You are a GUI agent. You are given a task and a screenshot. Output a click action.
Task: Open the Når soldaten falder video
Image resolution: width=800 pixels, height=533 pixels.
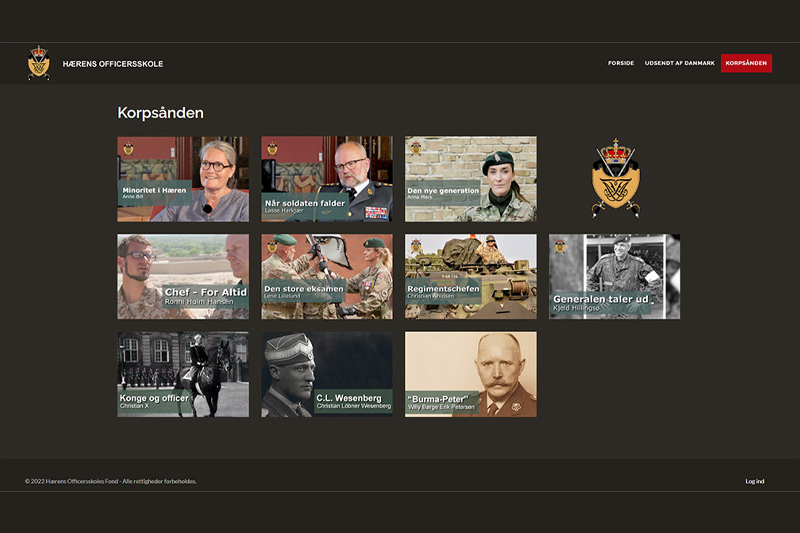pyautogui.click(x=327, y=179)
